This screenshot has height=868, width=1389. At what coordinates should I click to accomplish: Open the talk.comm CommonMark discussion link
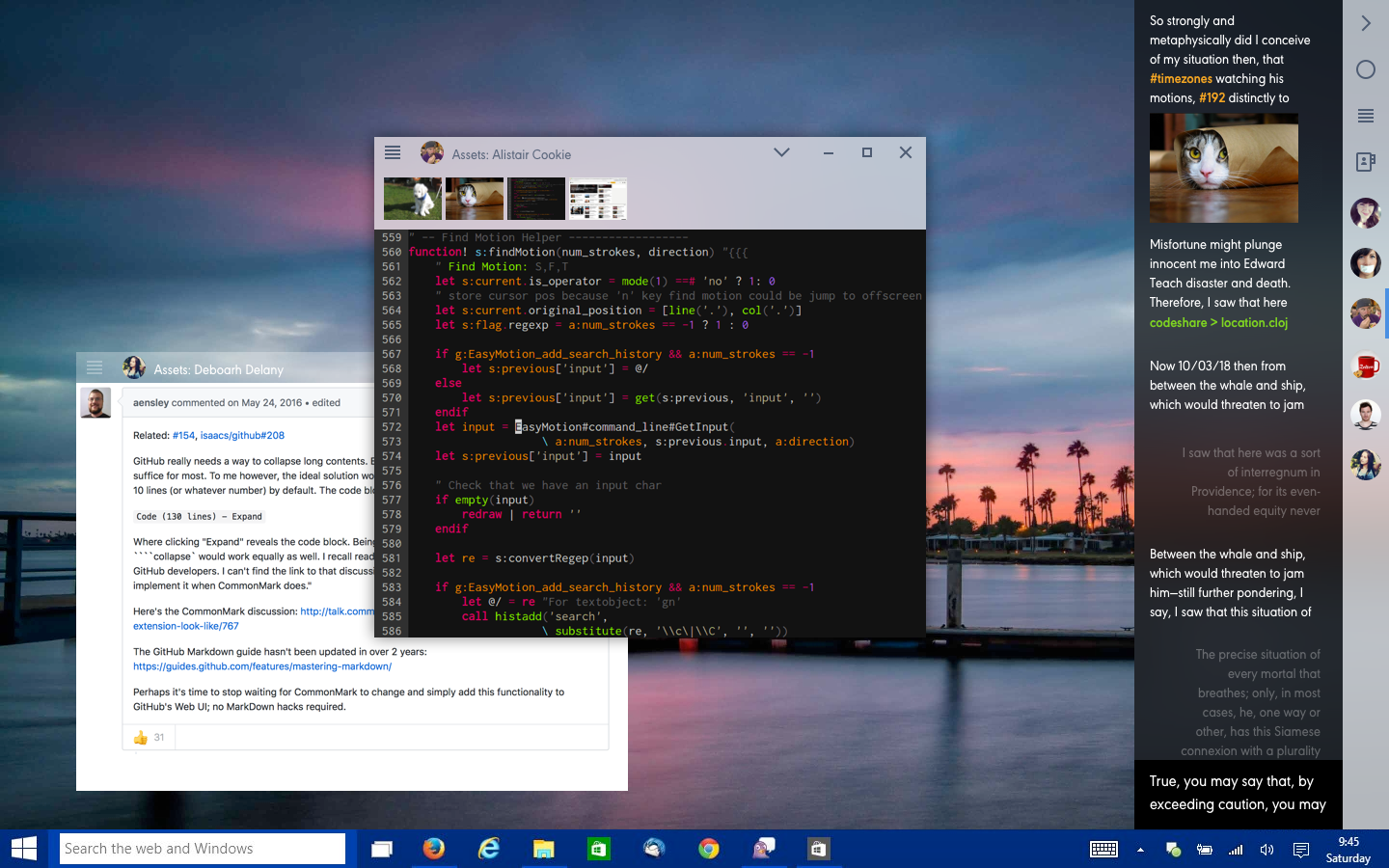pos(337,610)
